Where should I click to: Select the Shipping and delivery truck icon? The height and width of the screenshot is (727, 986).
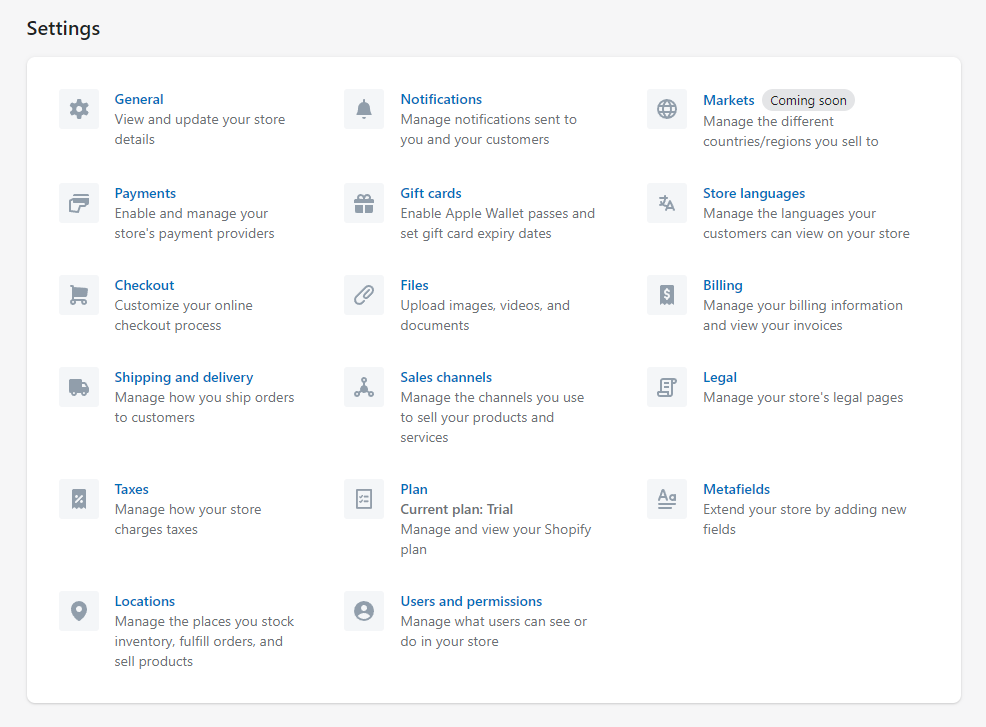[x=79, y=387]
